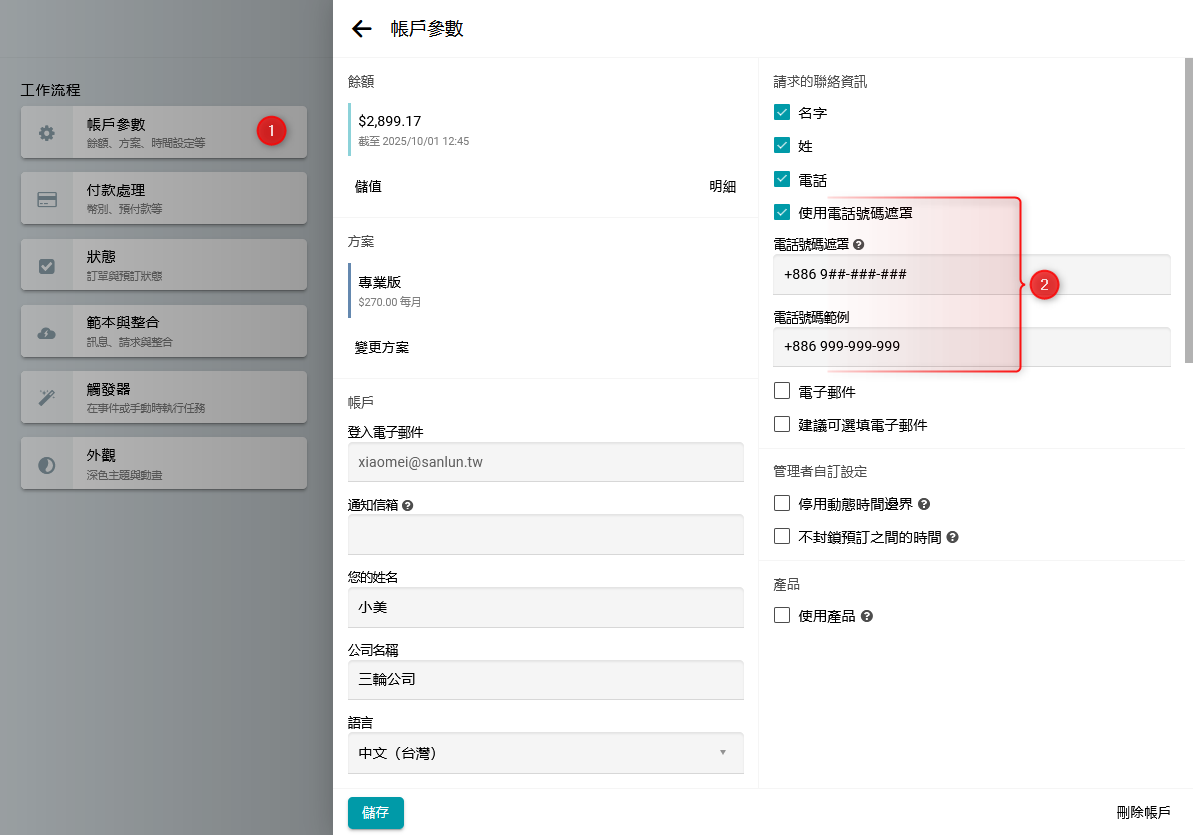Click the credit card icon for 付款處理
The width and height of the screenshot is (1193, 835).
tap(47, 199)
